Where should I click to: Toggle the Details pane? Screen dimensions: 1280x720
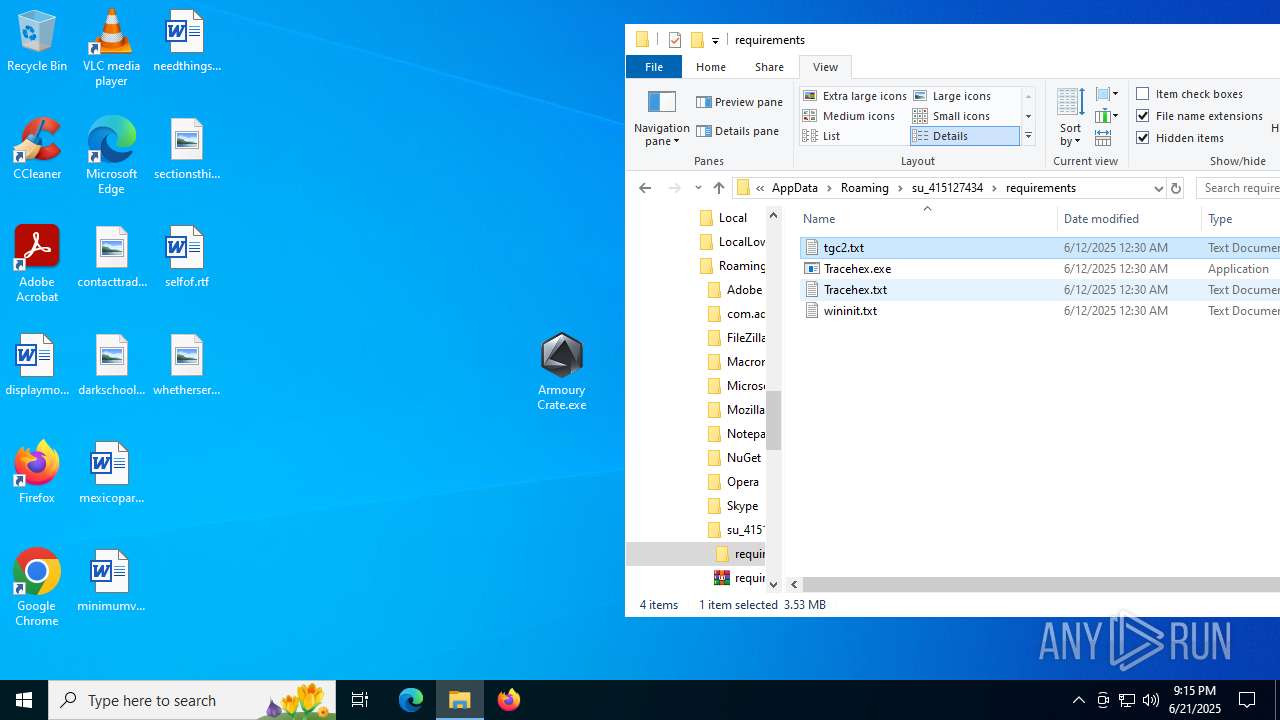click(737, 131)
